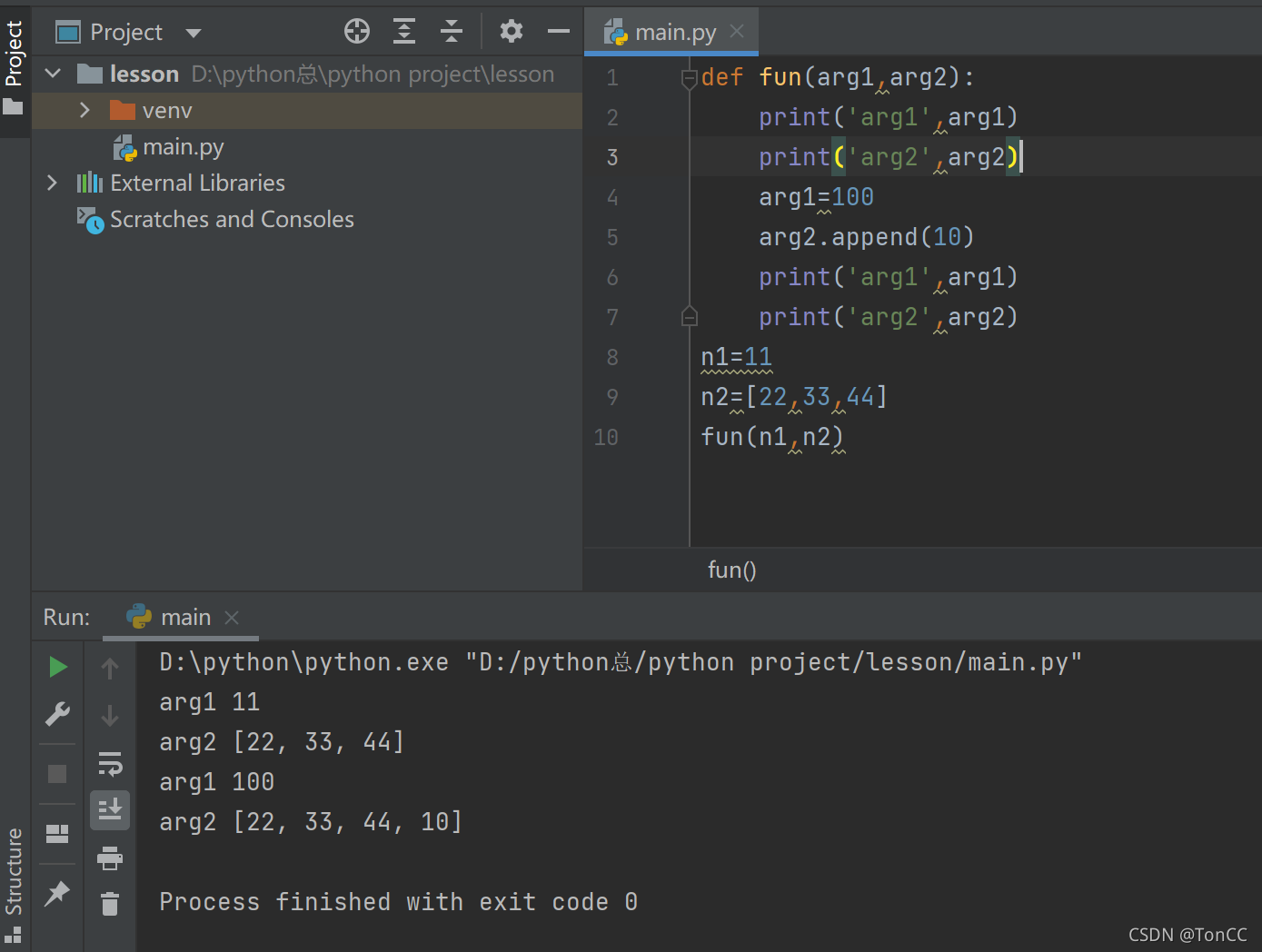Place cursor on 'arg2.append(10)' line

coord(866,237)
